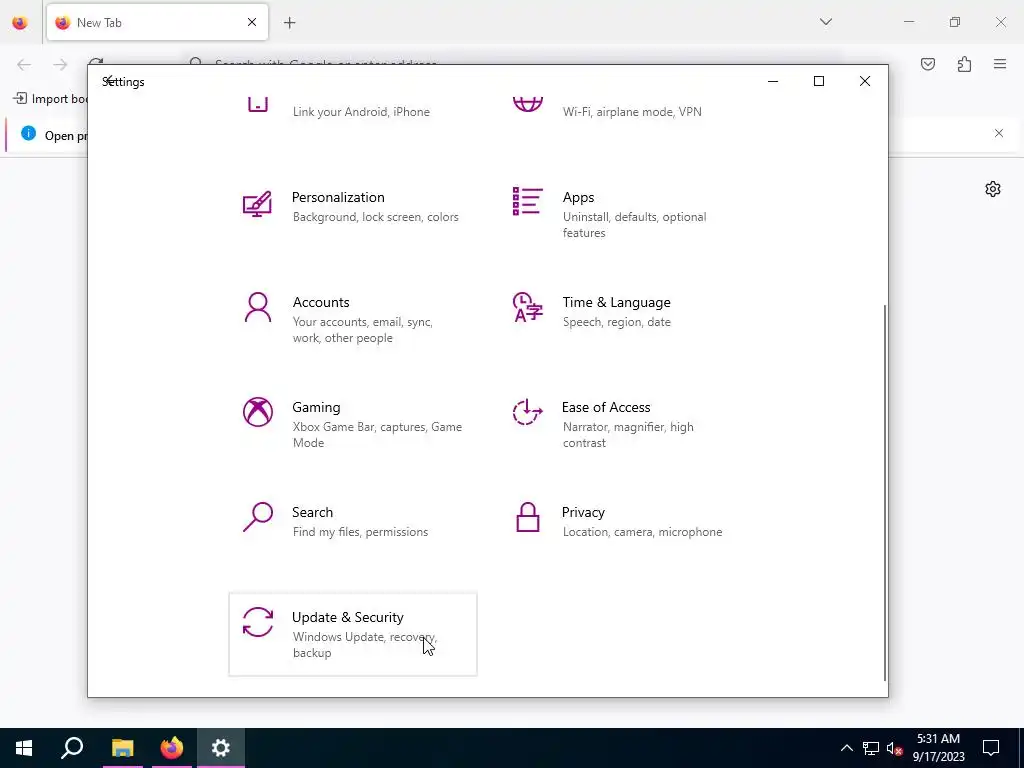
Task: Click the network tray icon
Action: [871, 748]
